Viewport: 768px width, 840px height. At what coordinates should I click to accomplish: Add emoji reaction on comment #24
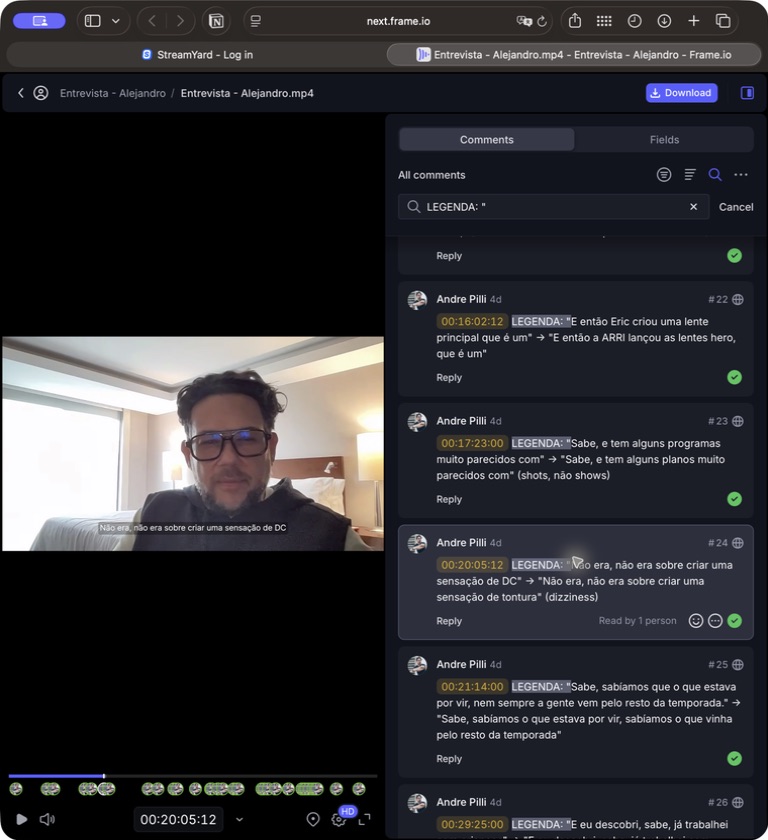(x=695, y=620)
